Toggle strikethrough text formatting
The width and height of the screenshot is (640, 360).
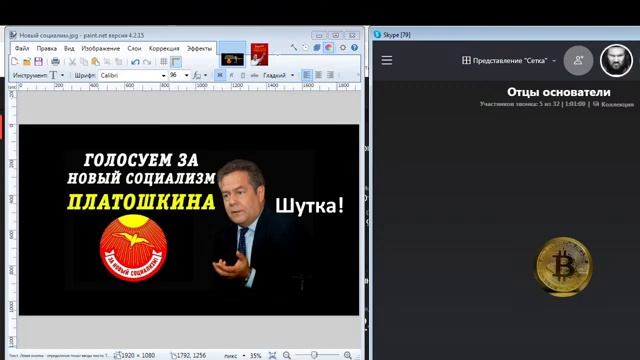pos(254,75)
